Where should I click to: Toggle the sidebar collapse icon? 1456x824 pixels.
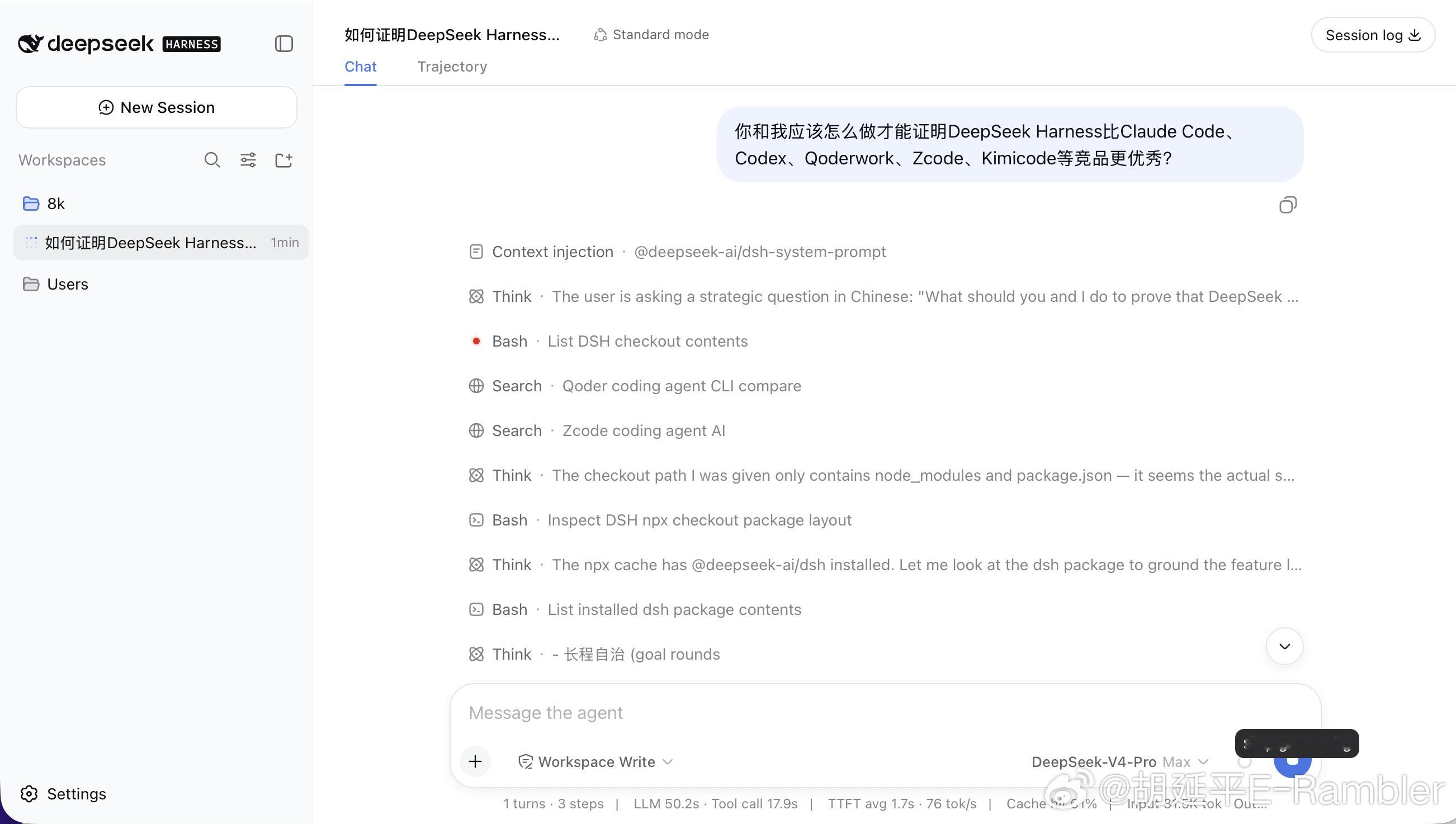click(283, 44)
